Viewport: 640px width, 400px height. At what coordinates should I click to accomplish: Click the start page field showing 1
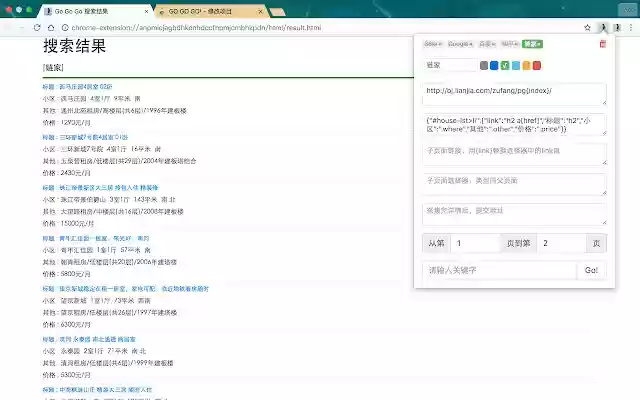pos(476,243)
